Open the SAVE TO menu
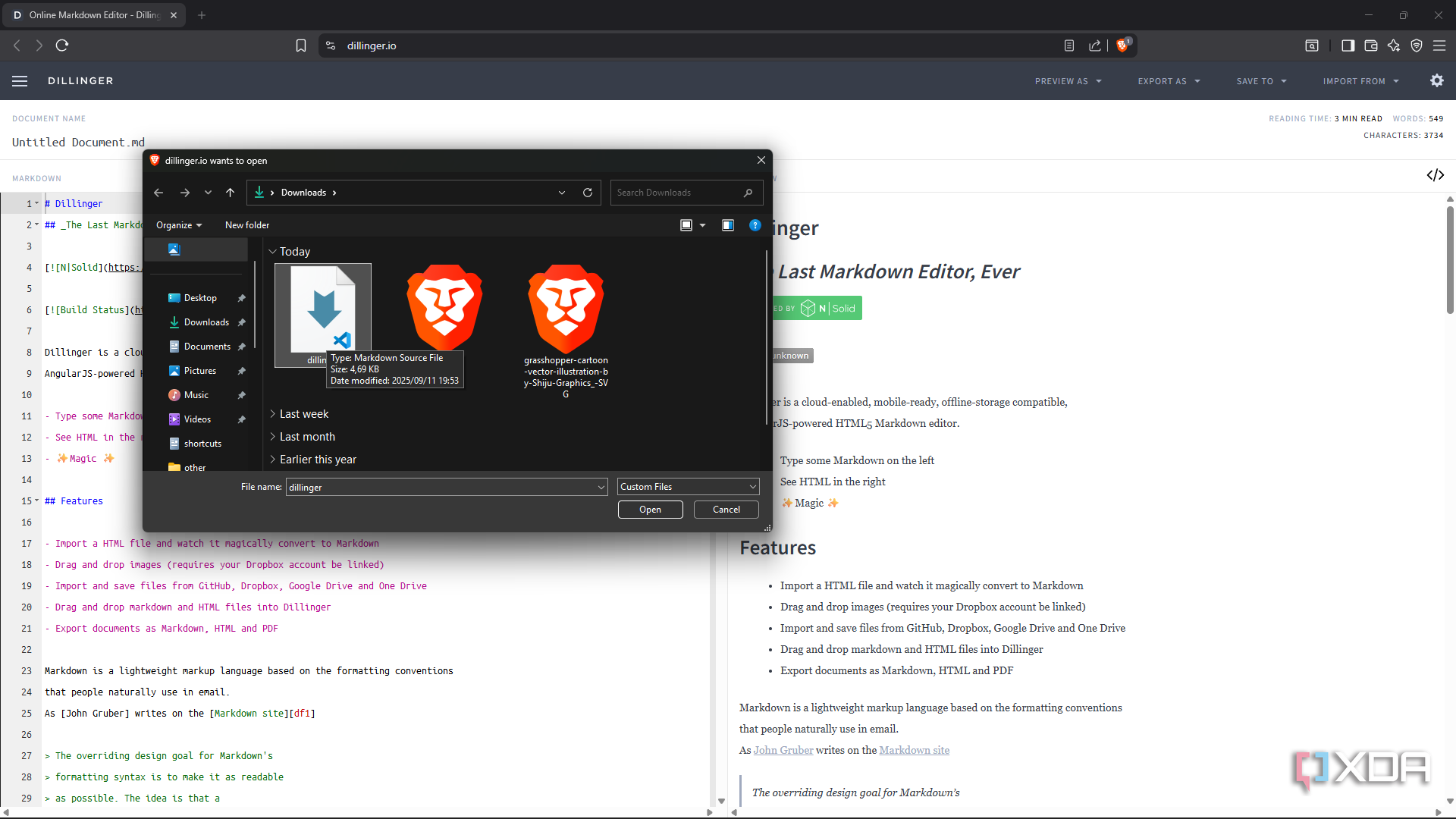Viewport: 1456px width, 819px height. [x=1262, y=81]
